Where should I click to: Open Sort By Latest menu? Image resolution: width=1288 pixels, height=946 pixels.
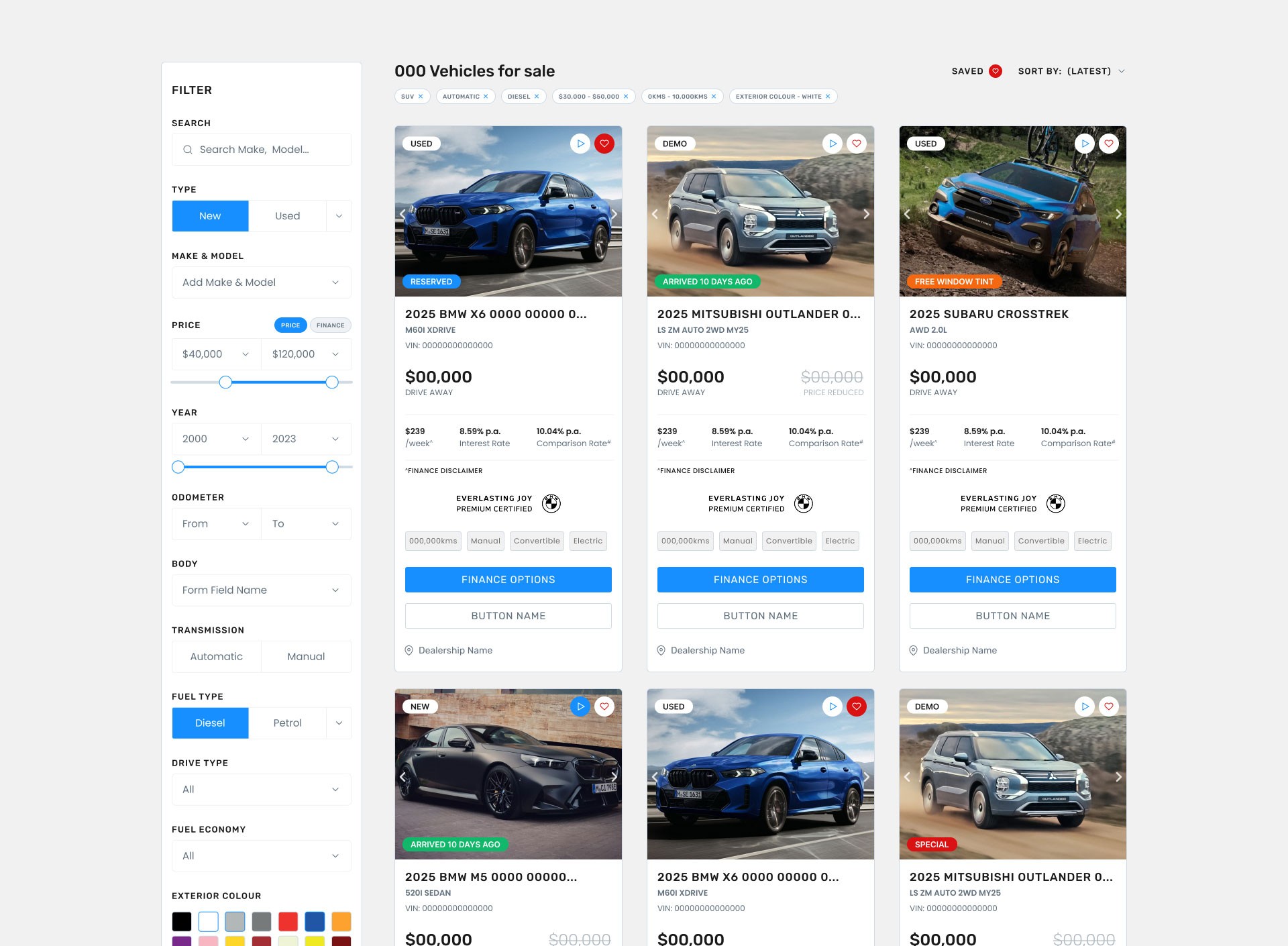pos(1071,71)
